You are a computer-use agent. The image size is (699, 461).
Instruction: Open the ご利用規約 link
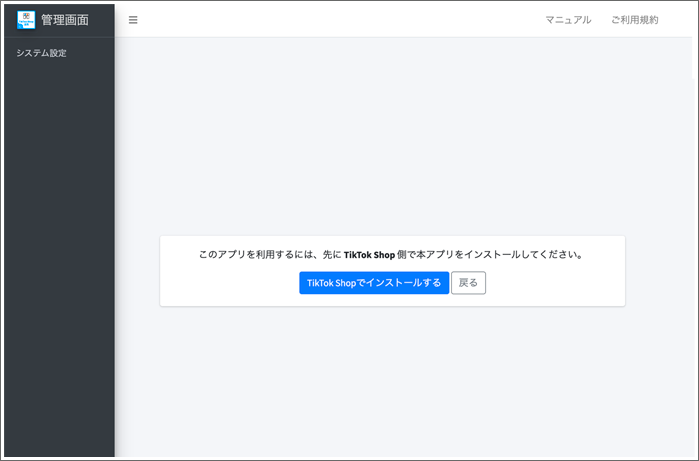point(635,20)
